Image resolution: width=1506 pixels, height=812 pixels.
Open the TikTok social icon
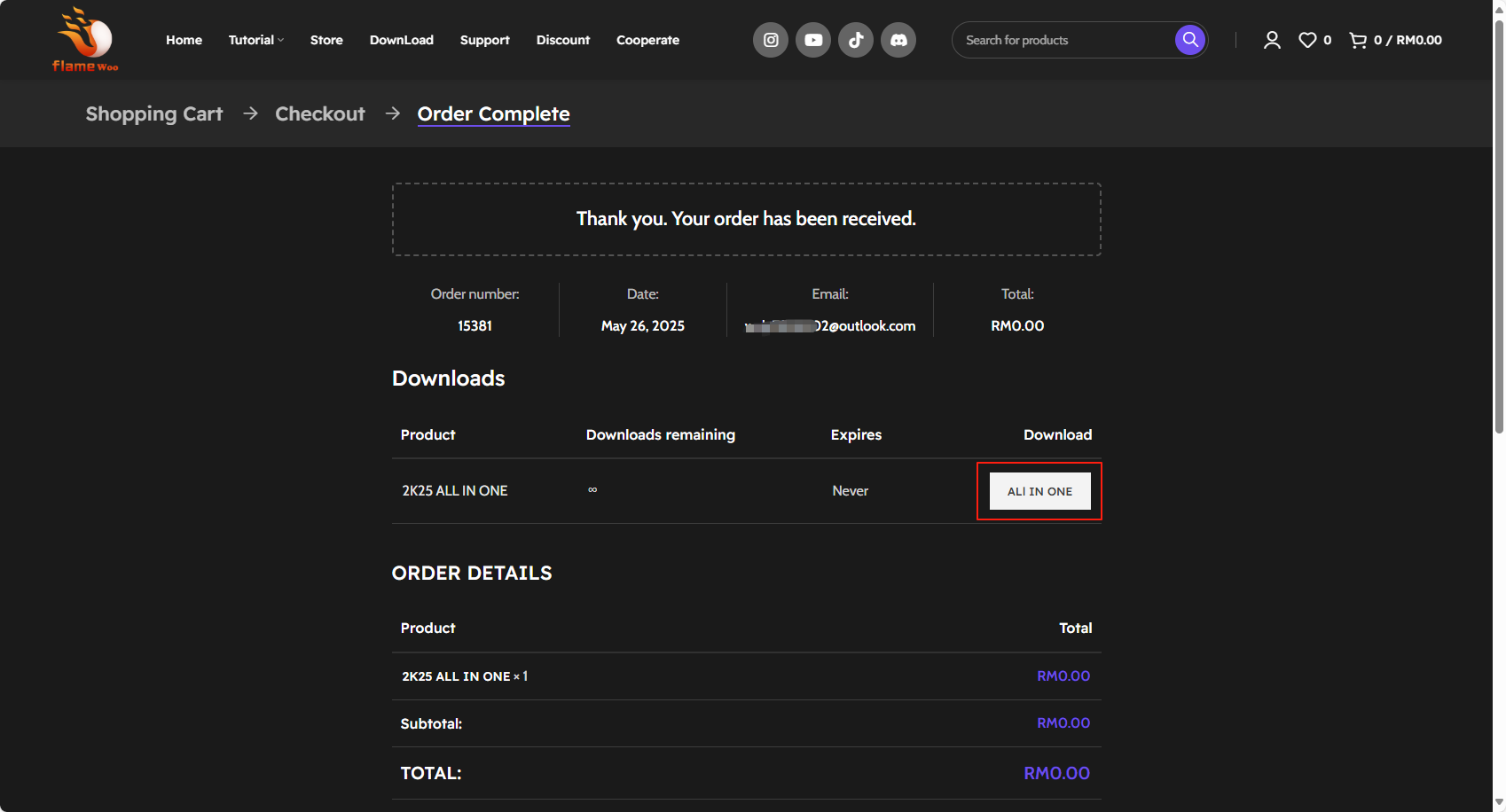(x=856, y=40)
